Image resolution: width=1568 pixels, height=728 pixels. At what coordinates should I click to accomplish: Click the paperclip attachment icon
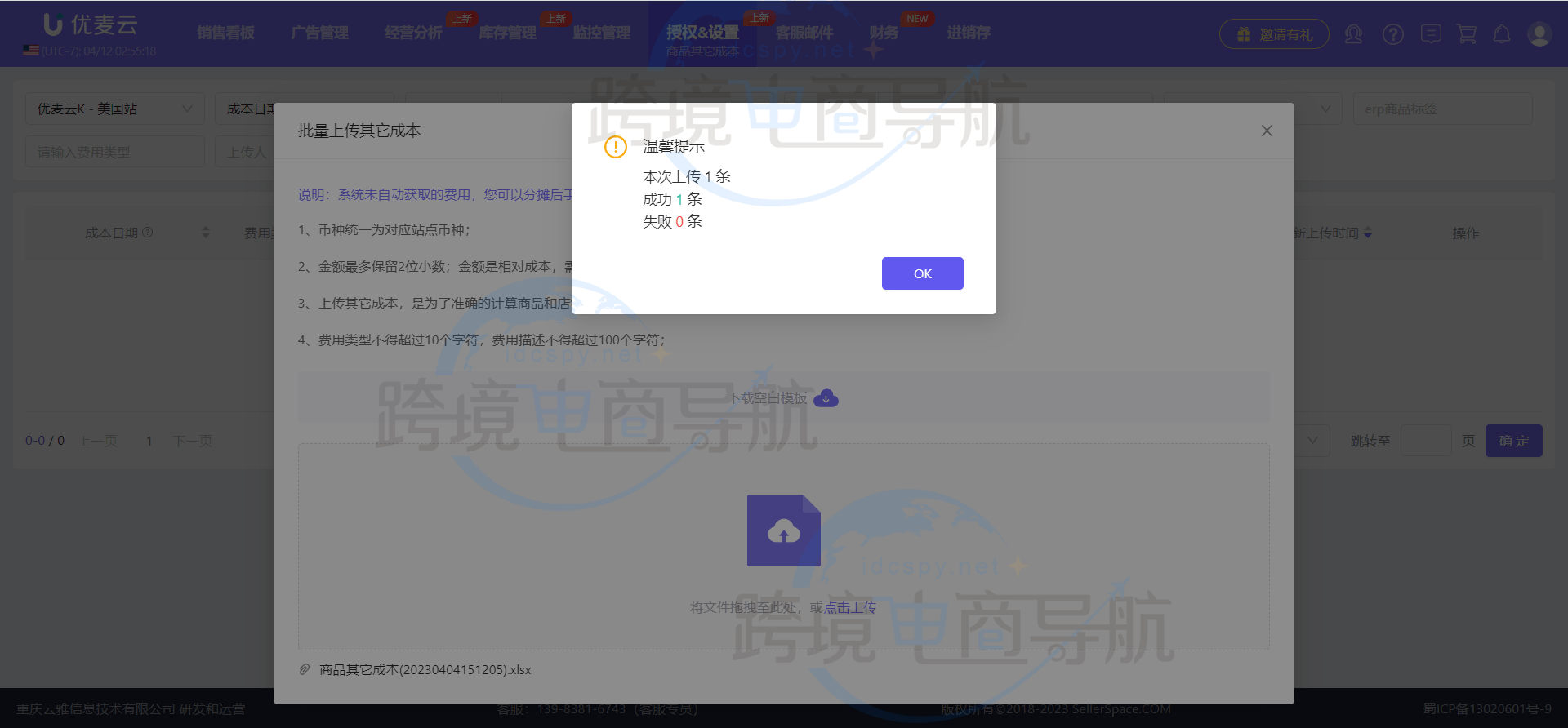pyautogui.click(x=305, y=669)
